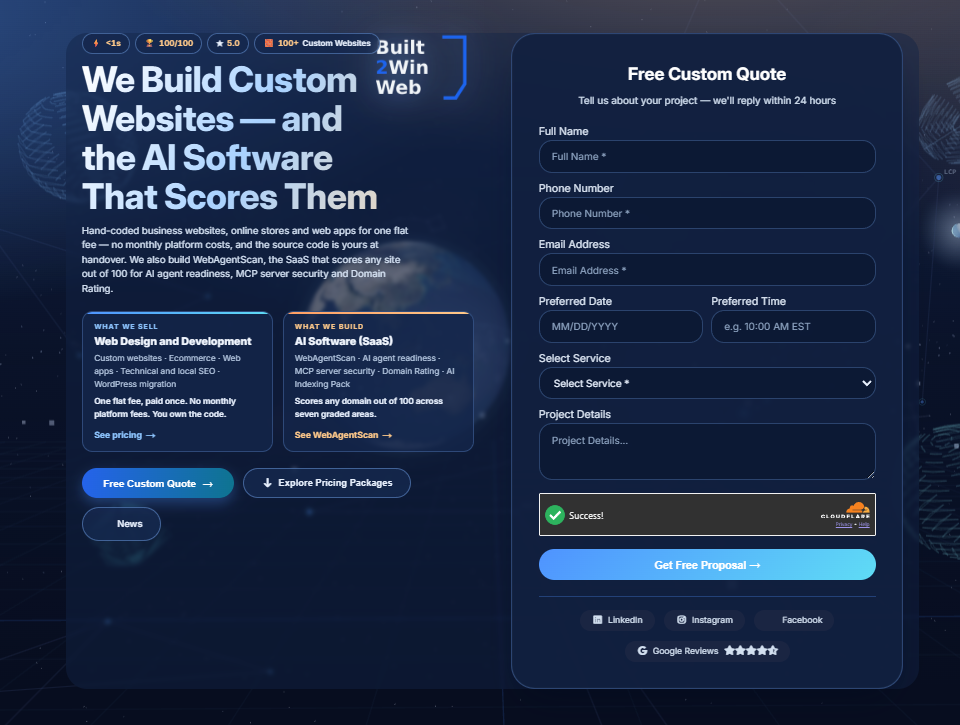Submit with Get Free Proposal button
This screenshot has height=725, width=960.
pos(707,565)
